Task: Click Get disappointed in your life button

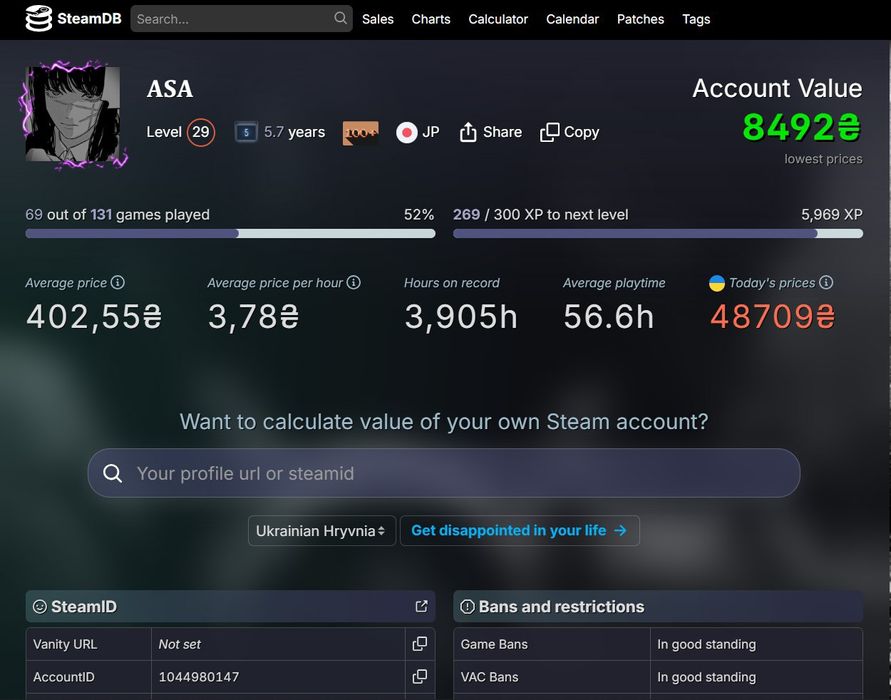Action: [519, 531]
